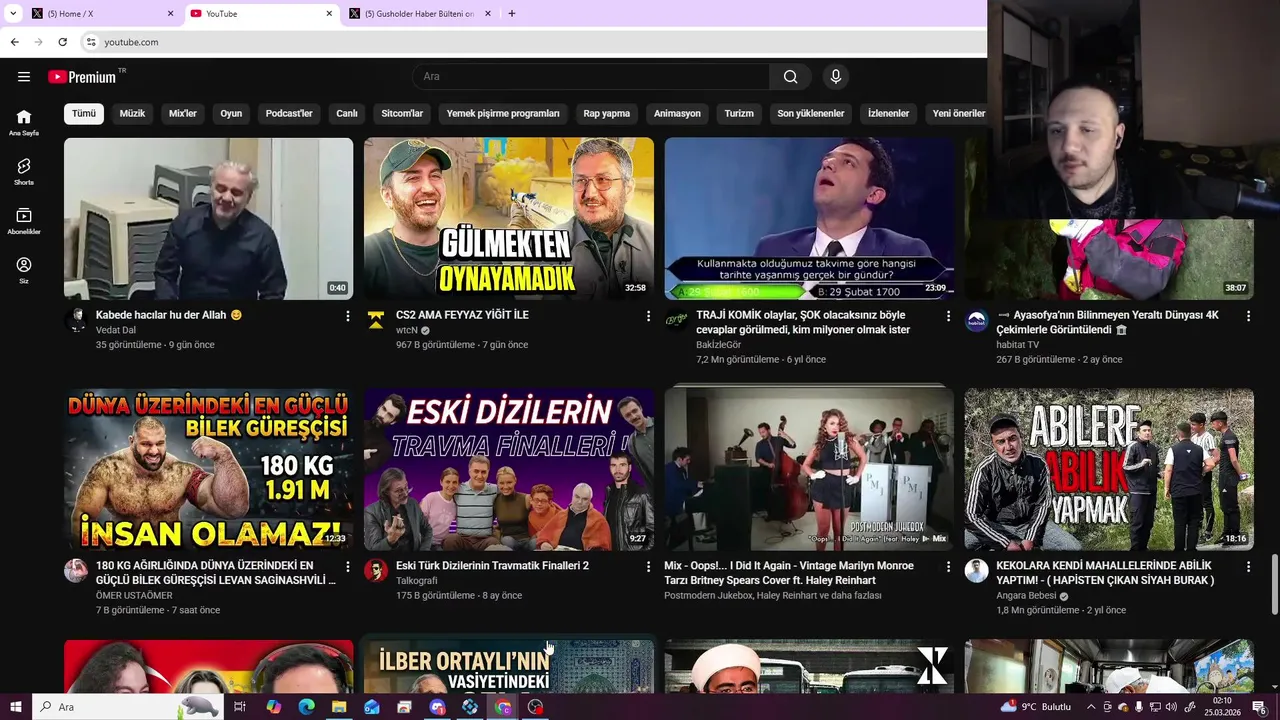Select the Podcast'ler filter chip

coord(289,113)
